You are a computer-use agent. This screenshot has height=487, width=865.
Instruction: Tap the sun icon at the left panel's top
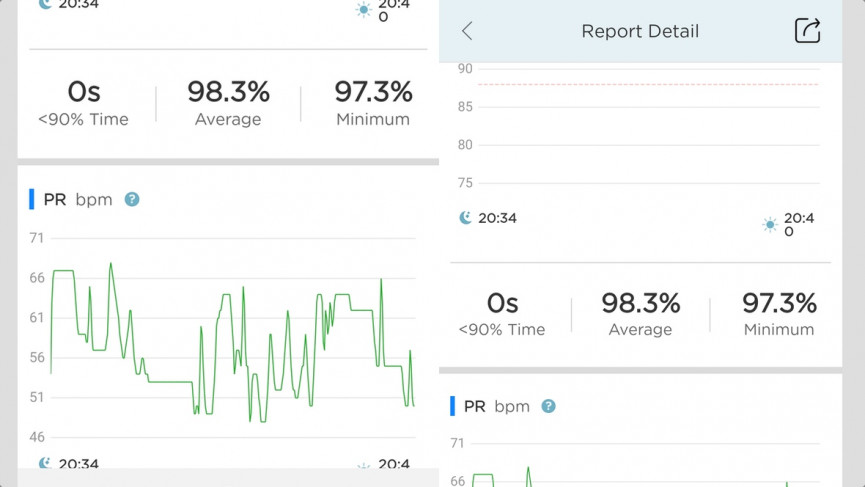click(x=363, y=10)
